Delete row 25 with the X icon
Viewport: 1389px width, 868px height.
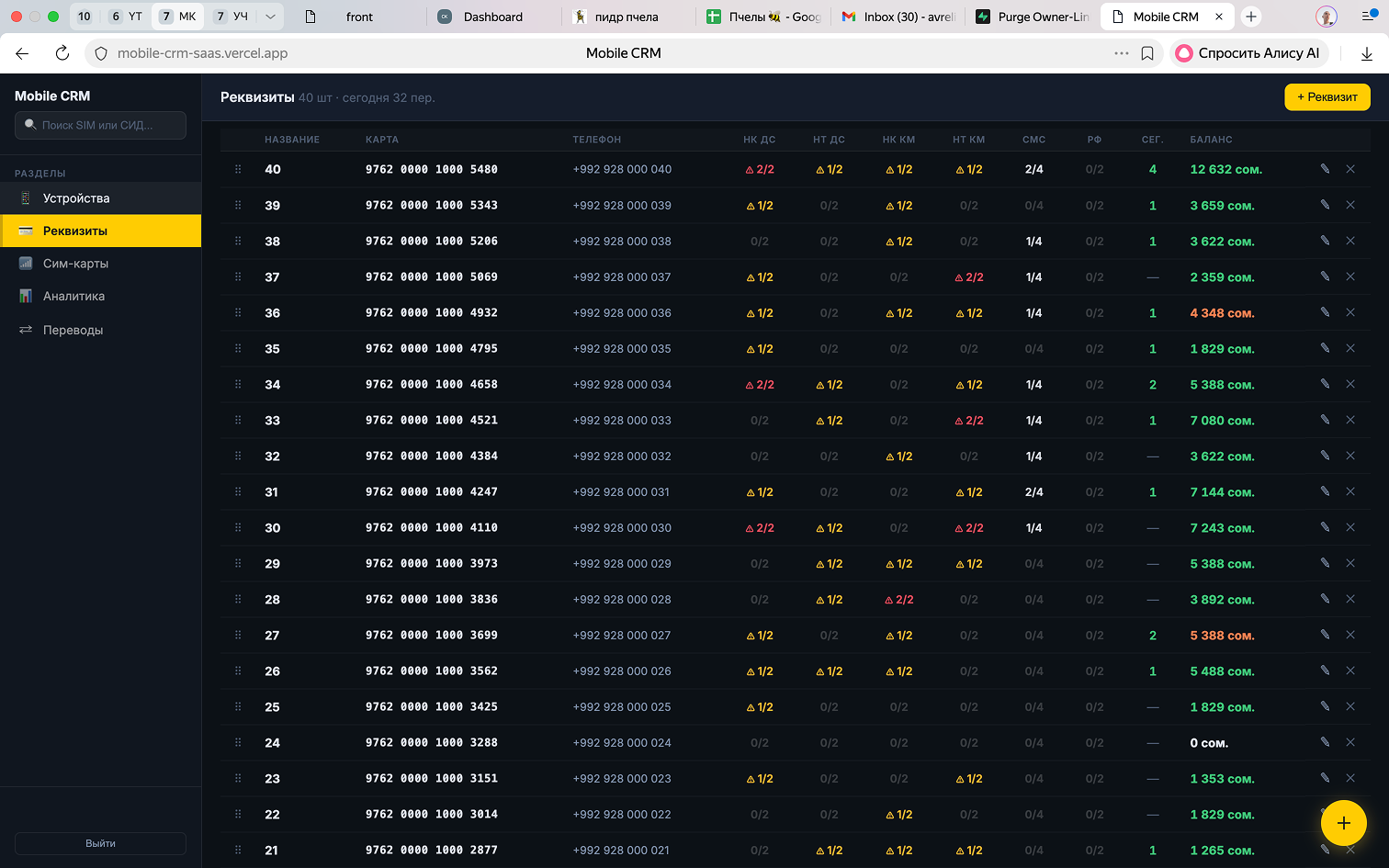[x=1350, y=706]
